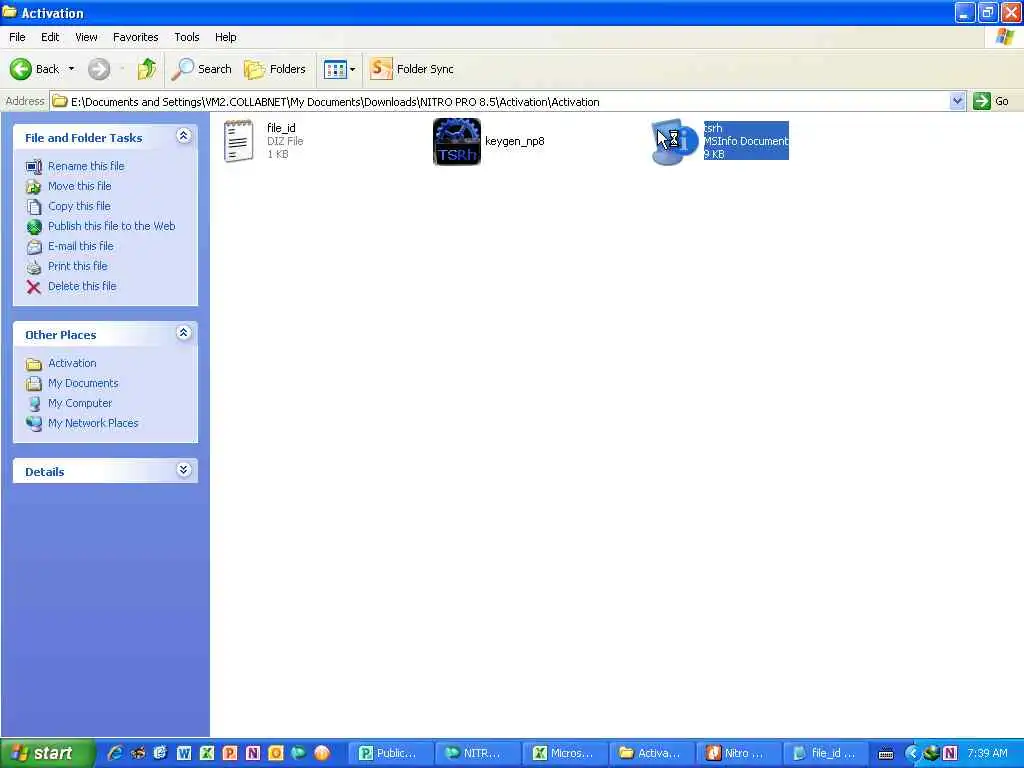Screen dimensions: 1024x768
Task: Click the Forward navigation arrow icon
Action: (x=99, y=69)
